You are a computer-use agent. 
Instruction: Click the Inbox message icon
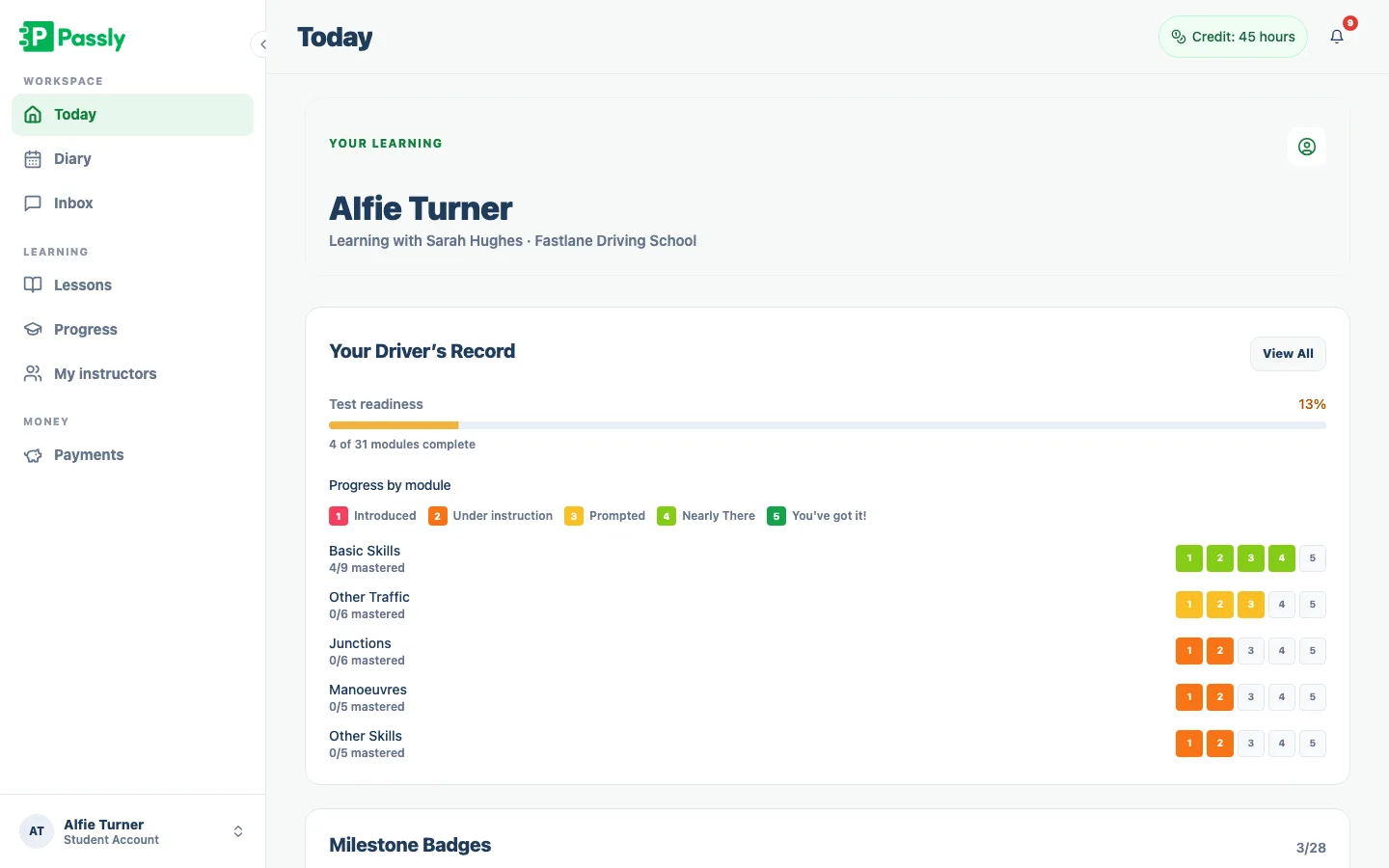(x=33, y=203)
